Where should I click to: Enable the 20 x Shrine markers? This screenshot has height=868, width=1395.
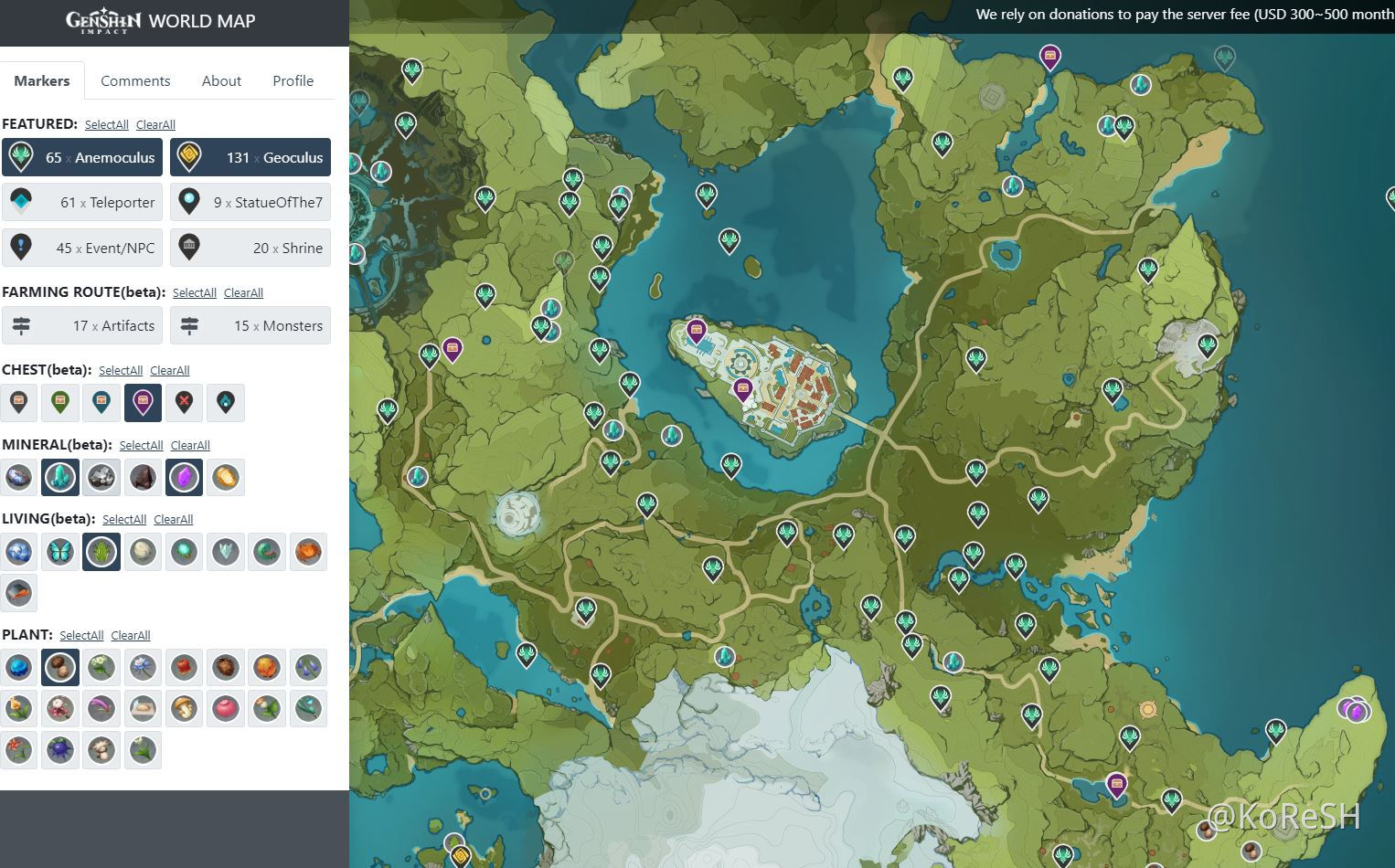tap(250, 249)
